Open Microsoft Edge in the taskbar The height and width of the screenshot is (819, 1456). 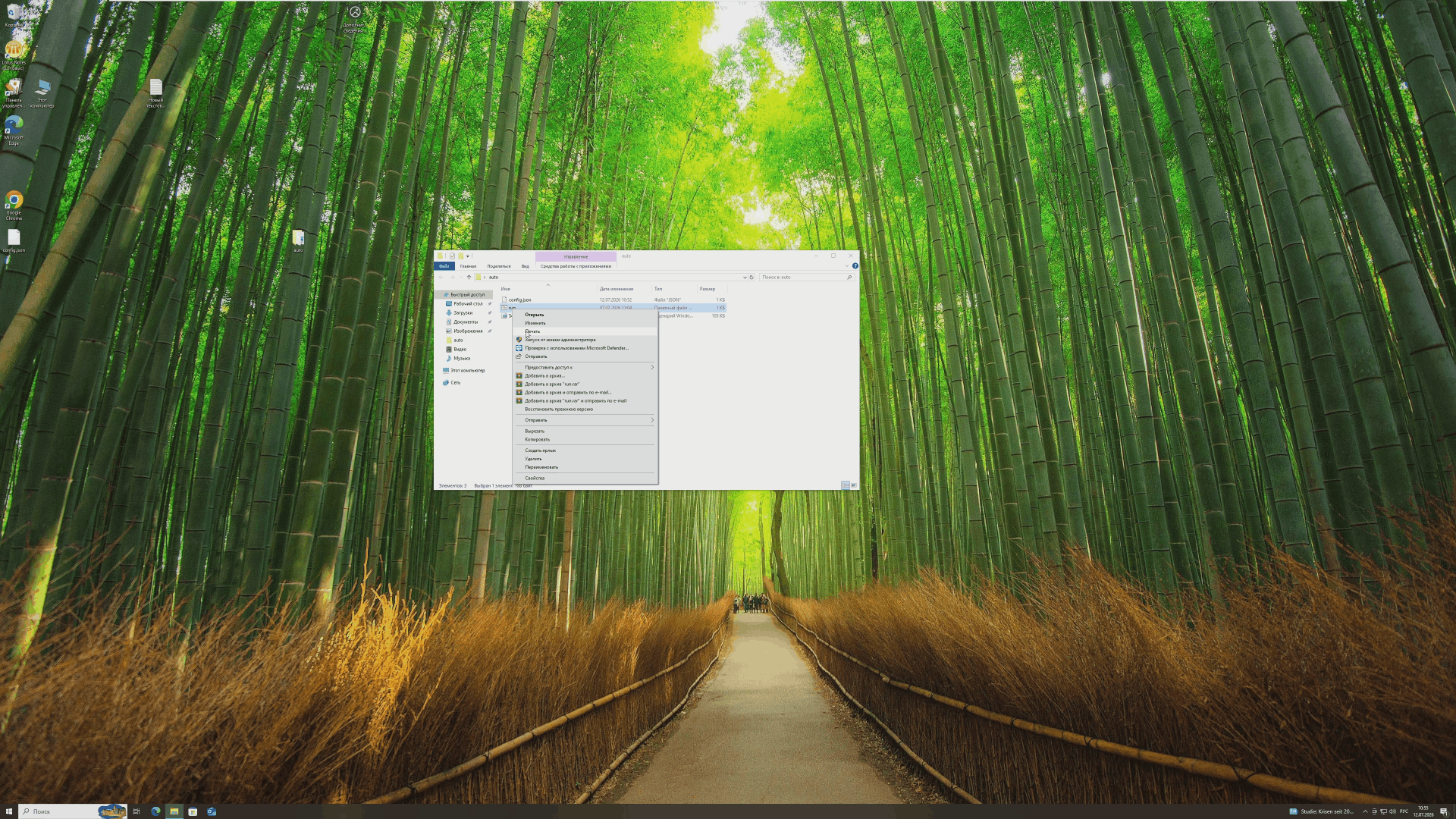coord(155,811)
